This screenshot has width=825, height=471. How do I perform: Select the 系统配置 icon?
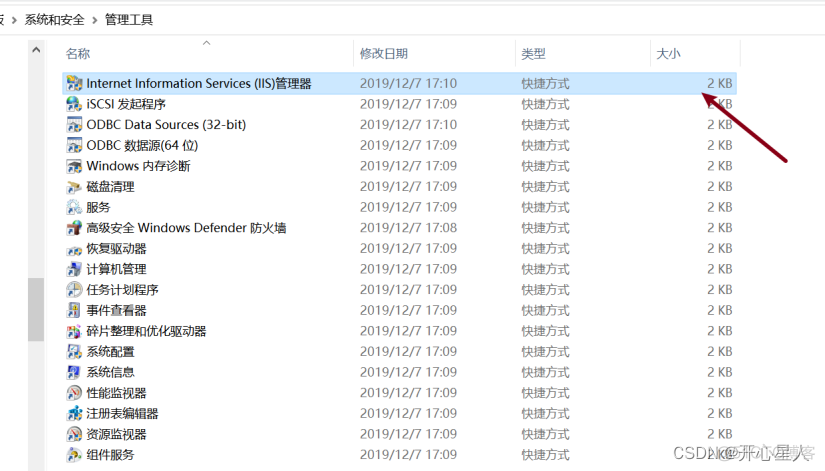[x=74, y=352]
